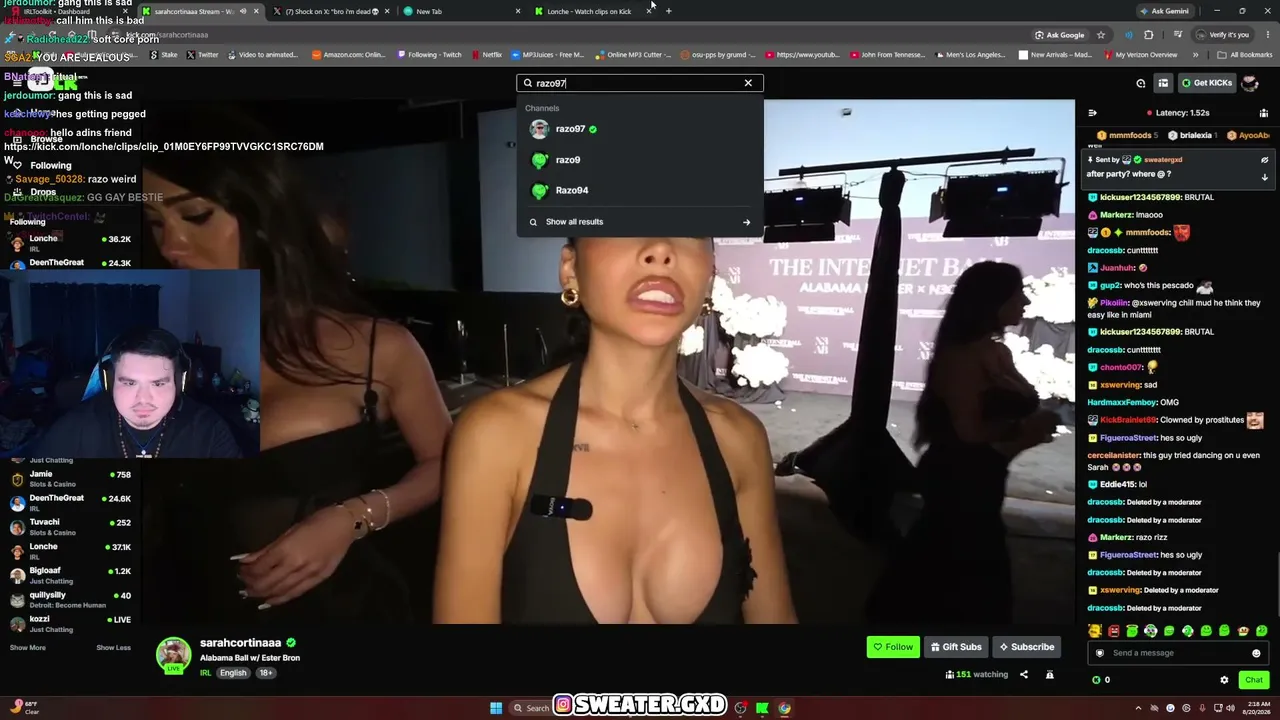1280x720 pixels.
Task: Open Jamie channel in sidebar
Action: (x=70, y=479)
